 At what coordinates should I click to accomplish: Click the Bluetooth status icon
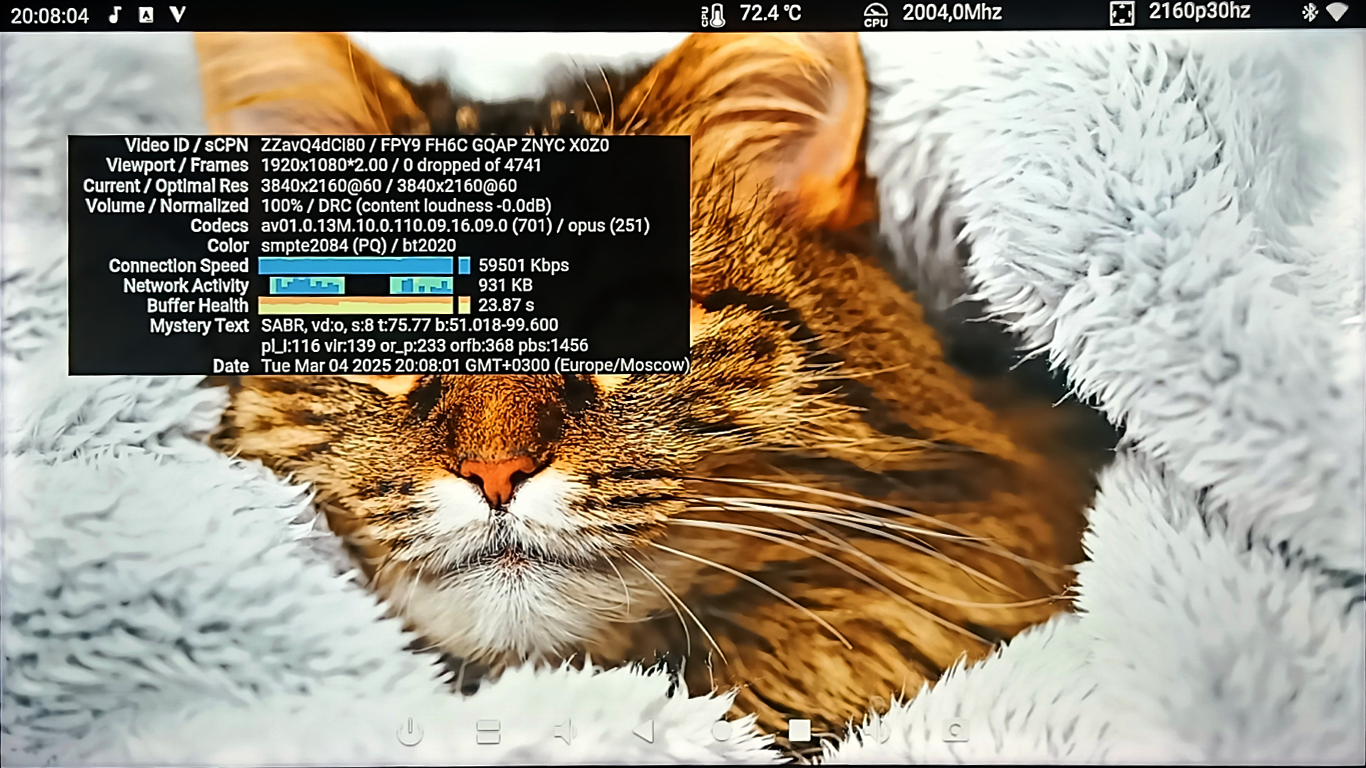(x=1308, y=13)
